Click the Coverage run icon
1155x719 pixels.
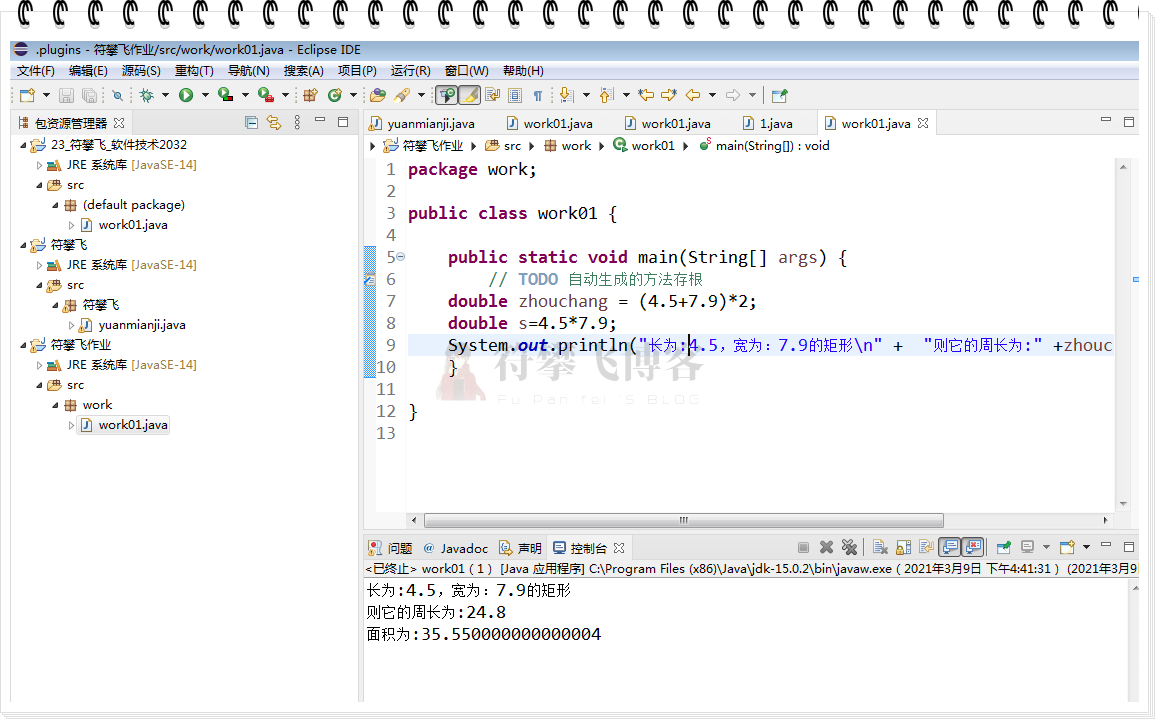point(226,95)
